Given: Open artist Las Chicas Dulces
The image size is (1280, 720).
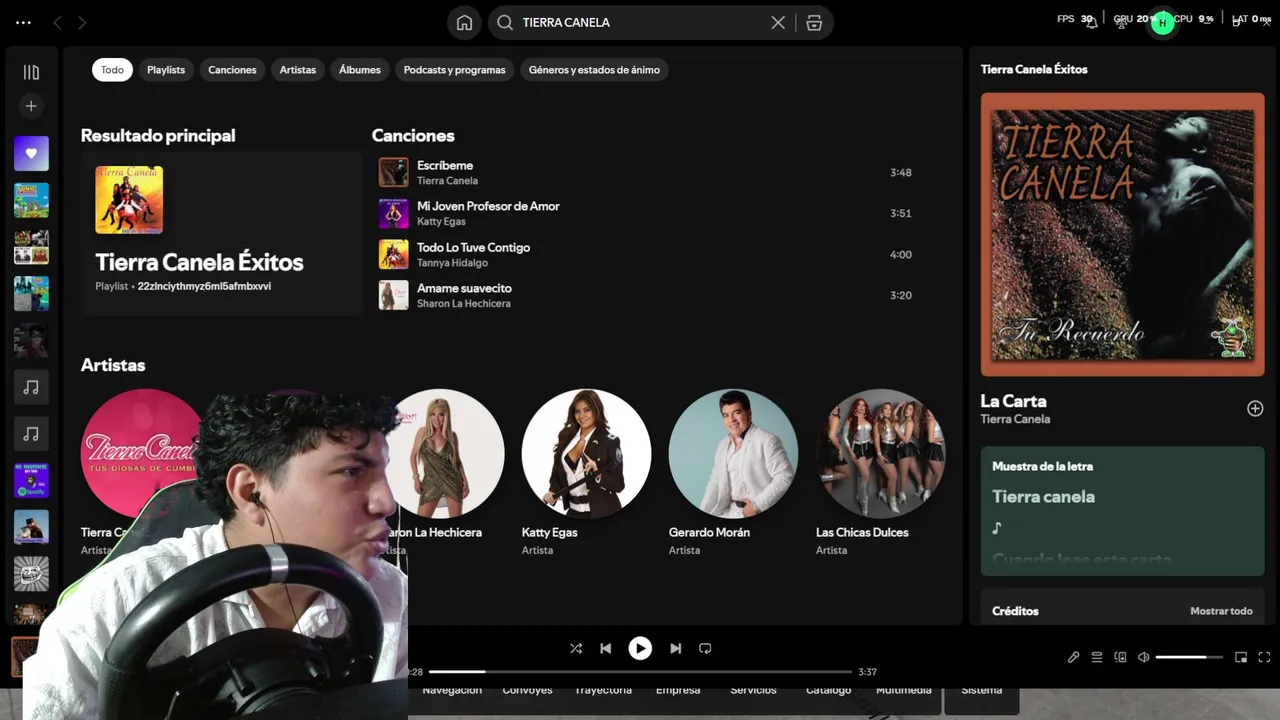Looking at the screenshot, I should (880, 453).
